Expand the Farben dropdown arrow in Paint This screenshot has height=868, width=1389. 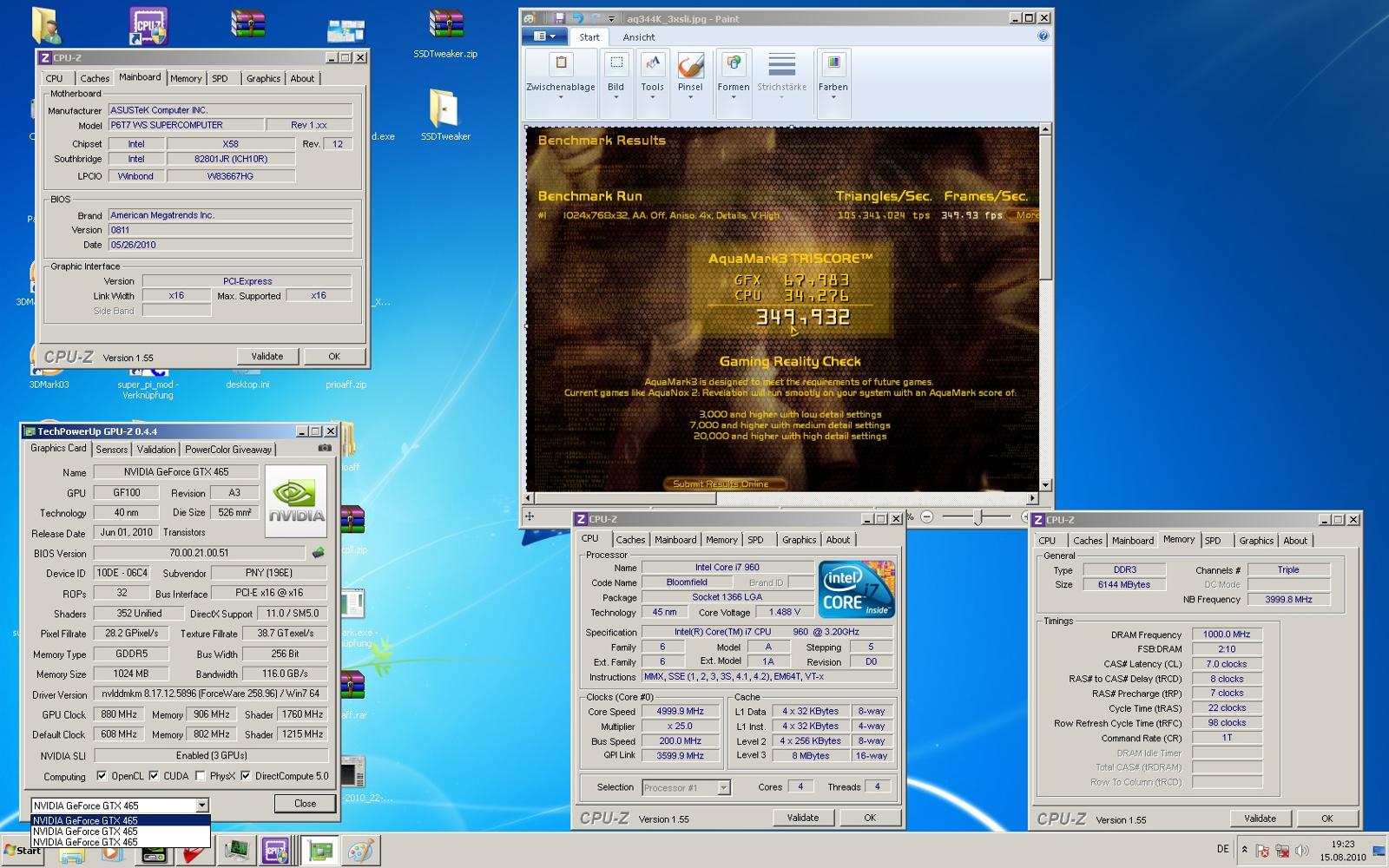[833, 97]
